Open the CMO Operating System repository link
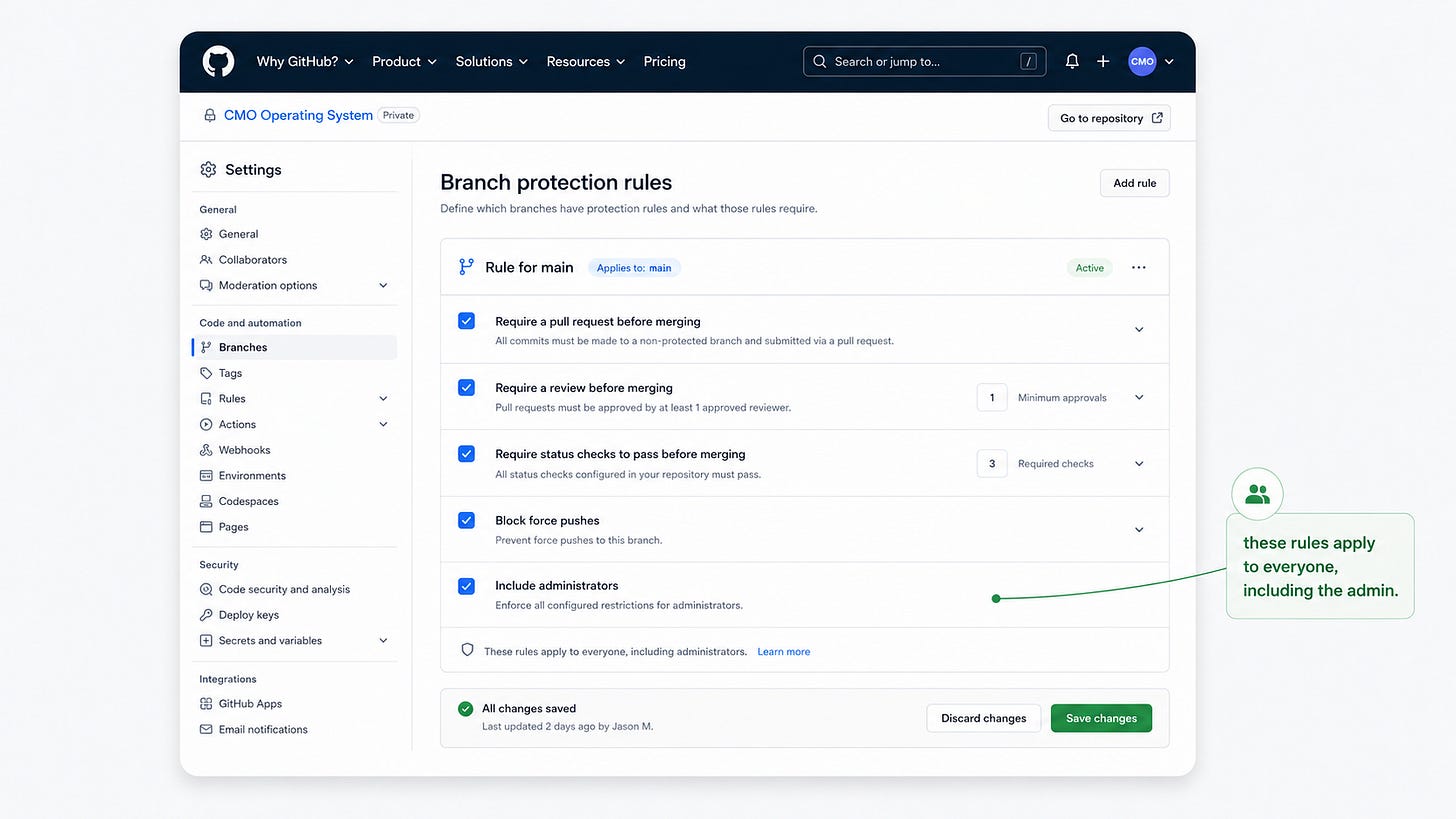 pyautogui.click(x=298, y=115)
